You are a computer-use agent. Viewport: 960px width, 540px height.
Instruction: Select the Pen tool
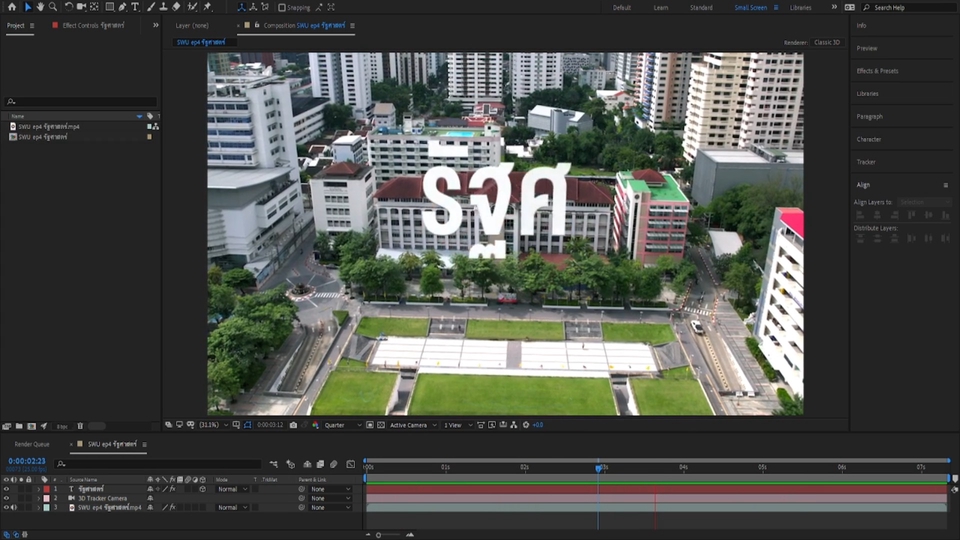pyautogui.click(x=122, y=7)
